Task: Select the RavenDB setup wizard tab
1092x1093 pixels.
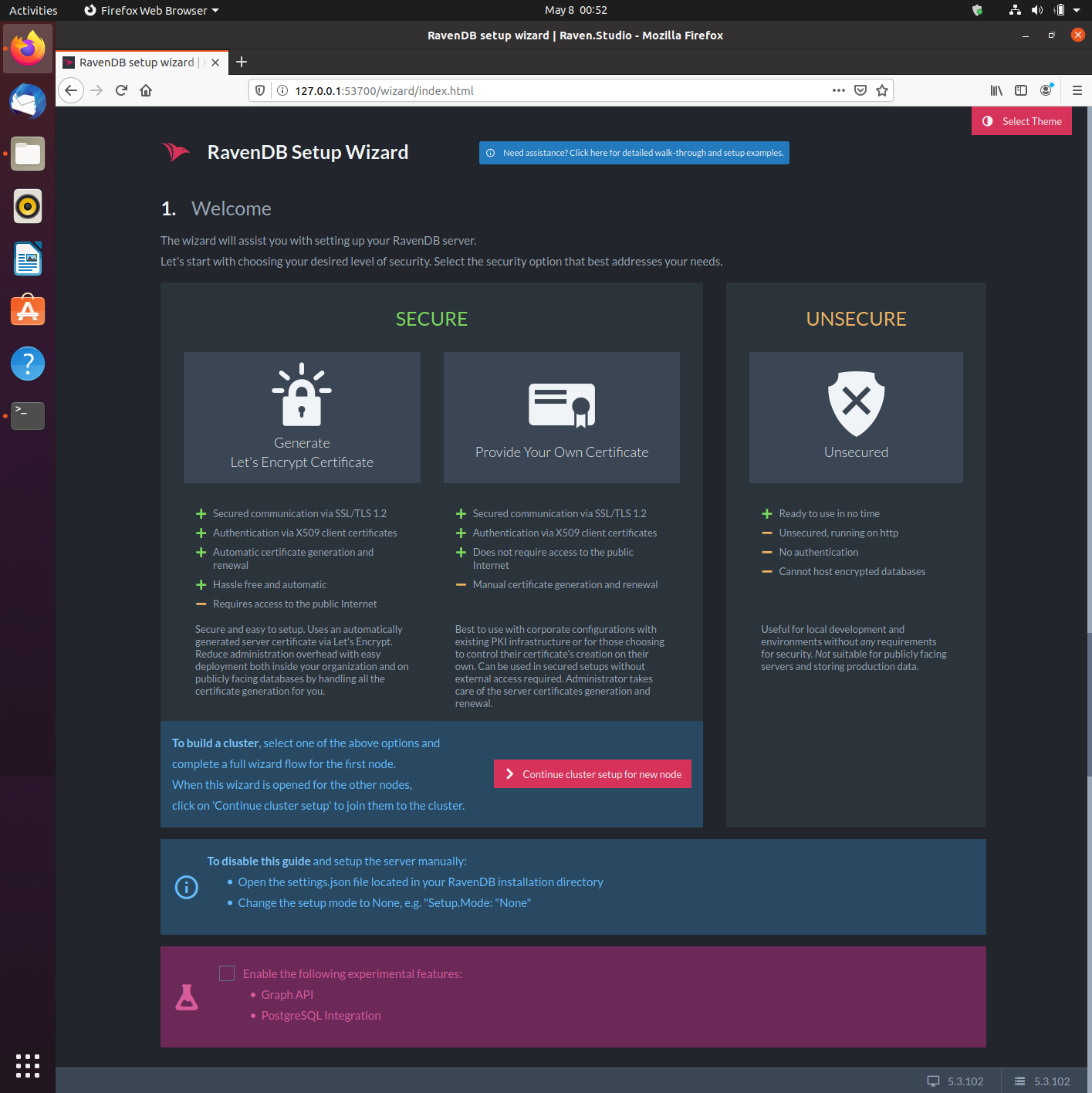Action: click(x=142, y=63)
